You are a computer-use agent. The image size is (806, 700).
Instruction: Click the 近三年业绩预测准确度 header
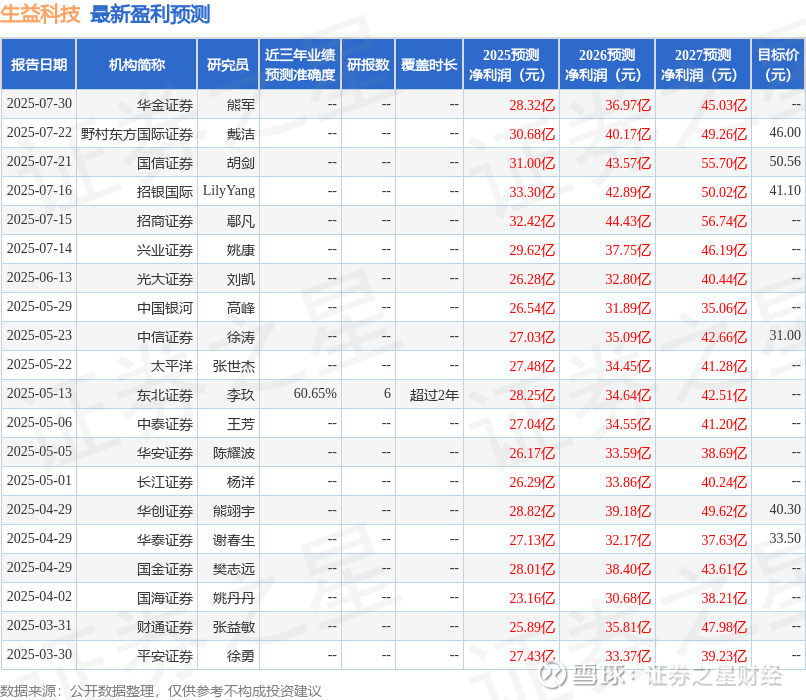(x=300, y=64)
